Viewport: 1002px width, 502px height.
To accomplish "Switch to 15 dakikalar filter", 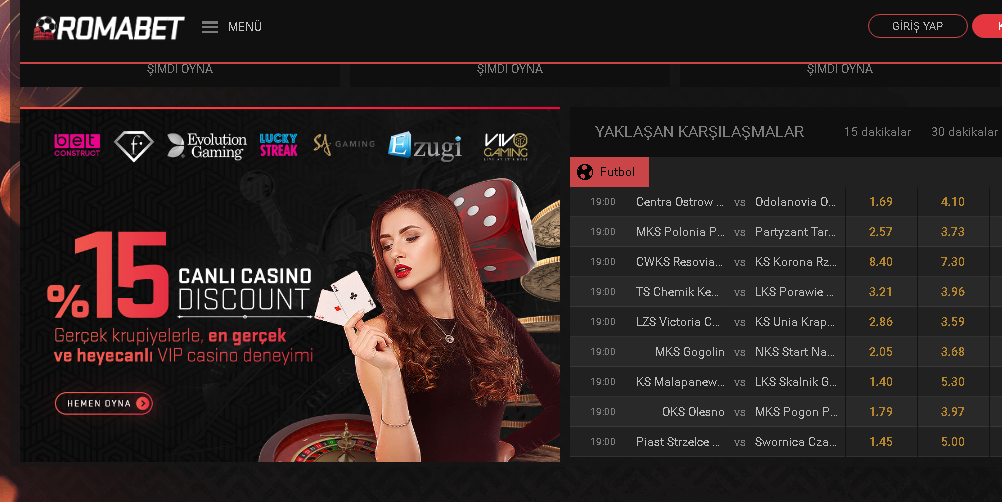I will pyautogui.click(x=877, y=132).
